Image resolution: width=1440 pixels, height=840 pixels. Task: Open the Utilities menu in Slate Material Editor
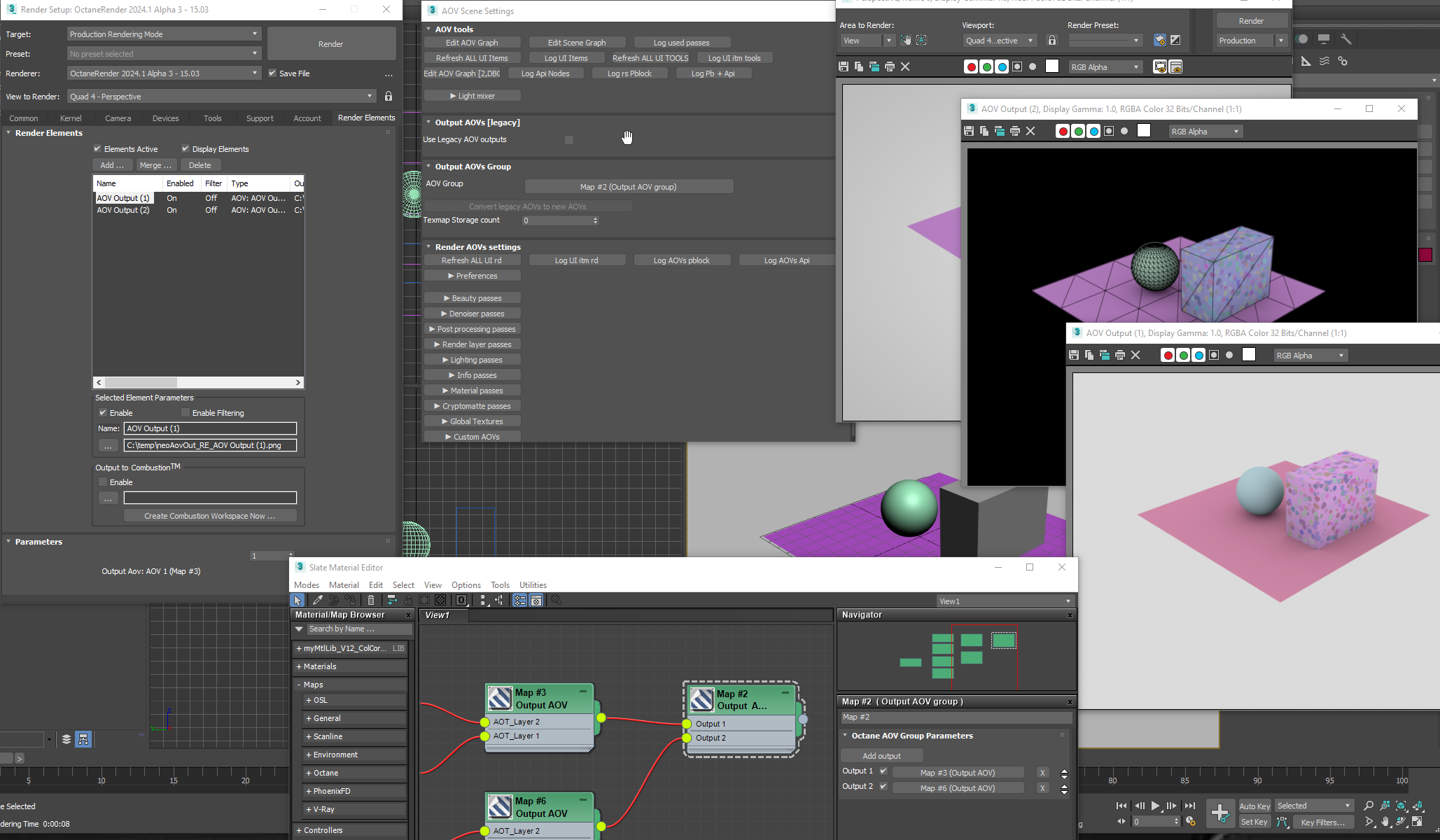pos(533,585)
